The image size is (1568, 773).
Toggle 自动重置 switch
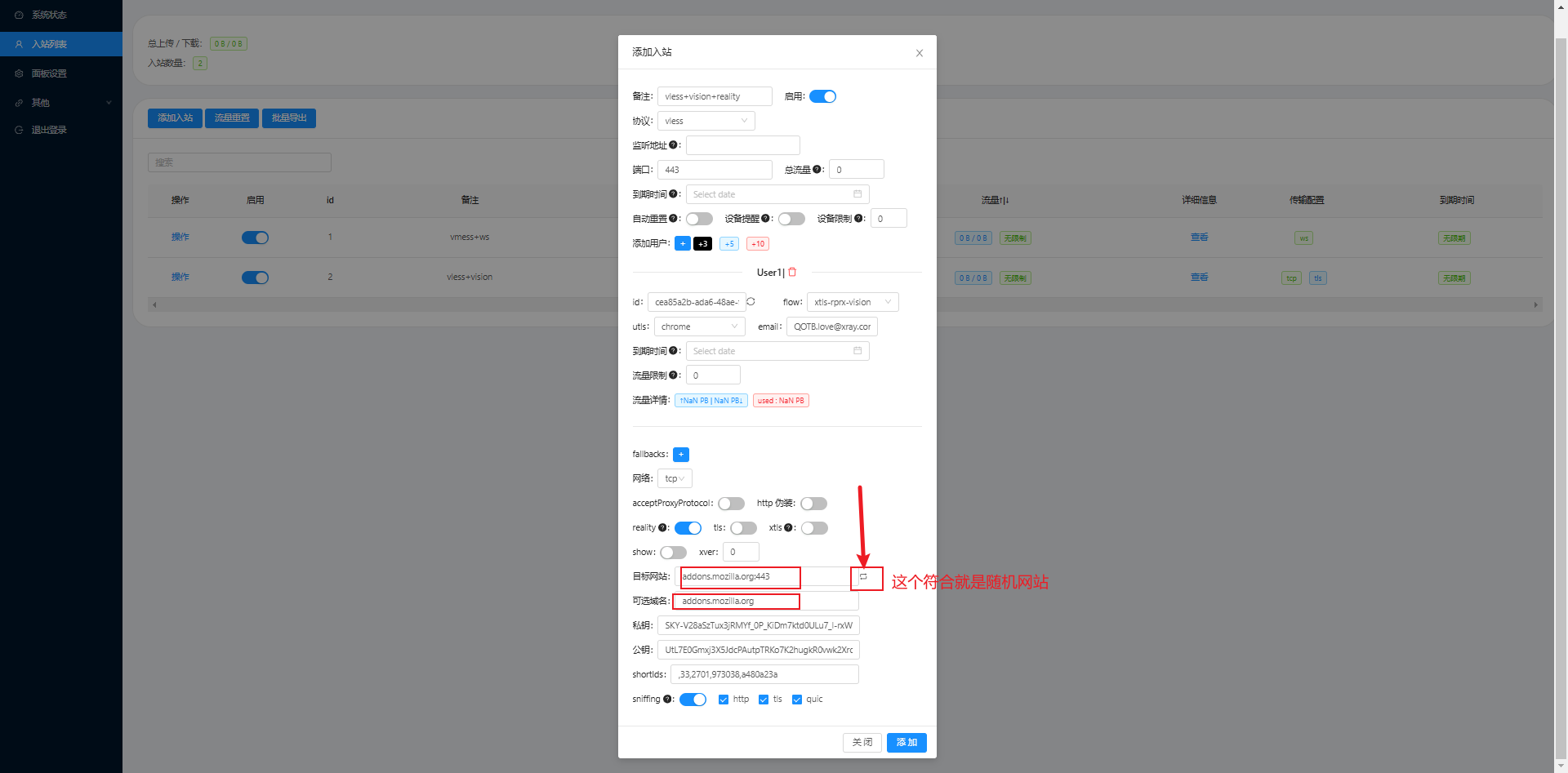(x=699, y=219)
